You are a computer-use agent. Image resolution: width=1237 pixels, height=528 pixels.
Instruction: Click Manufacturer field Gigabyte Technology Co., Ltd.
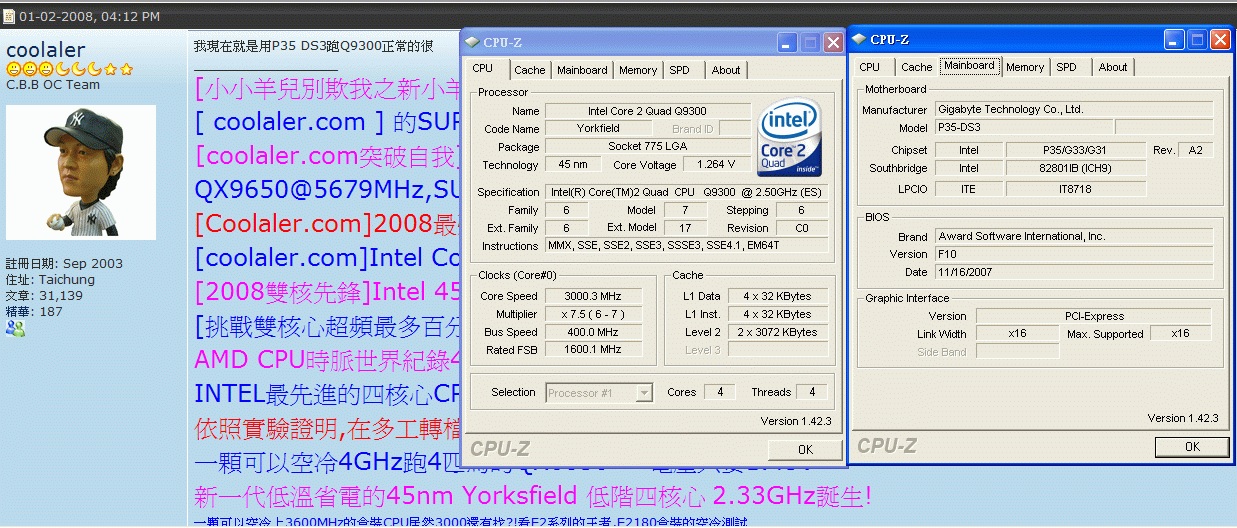pyautogui.click(x=1074, y=109)
